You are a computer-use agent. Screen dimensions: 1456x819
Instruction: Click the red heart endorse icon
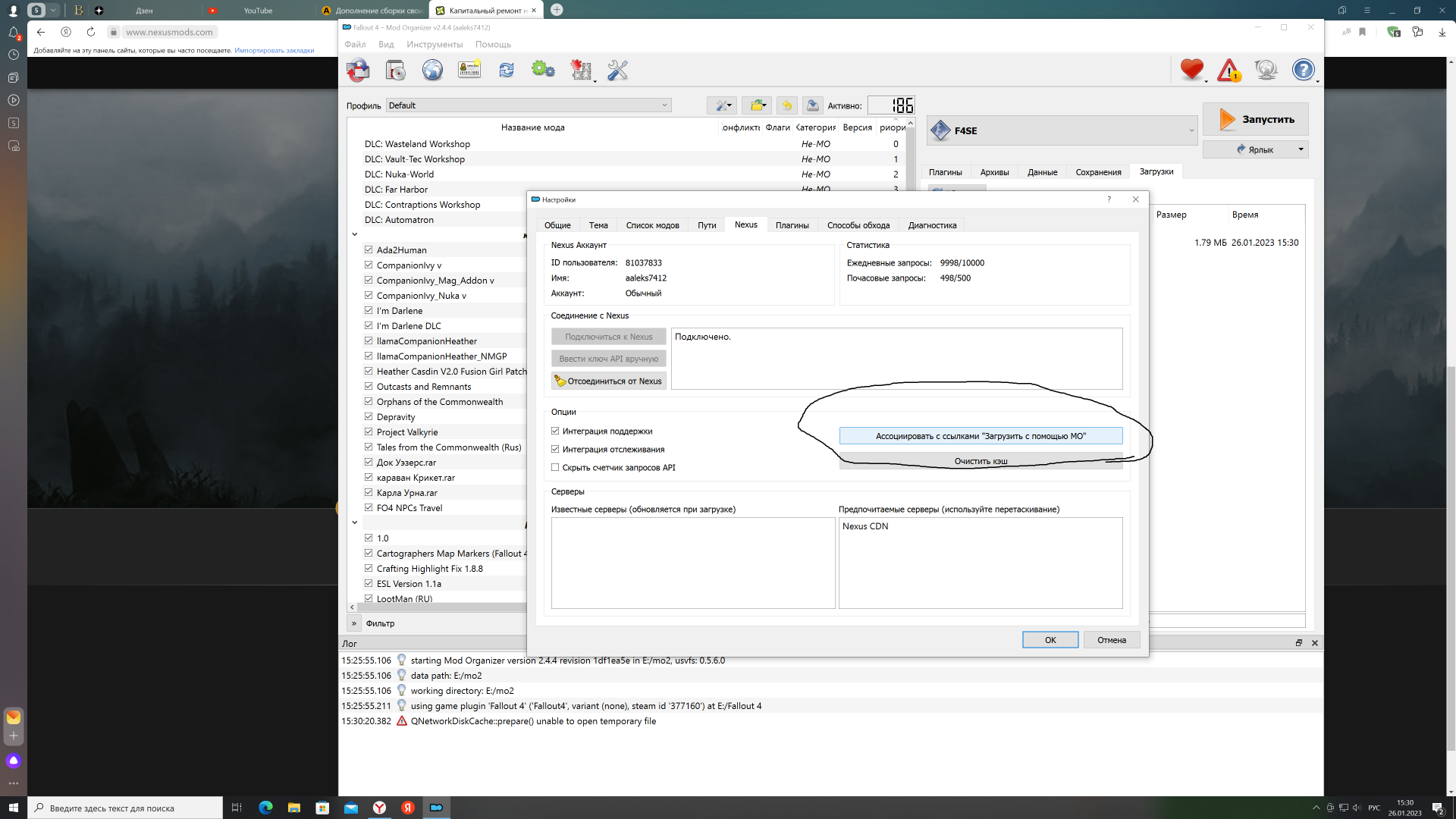coord(1191,70)
